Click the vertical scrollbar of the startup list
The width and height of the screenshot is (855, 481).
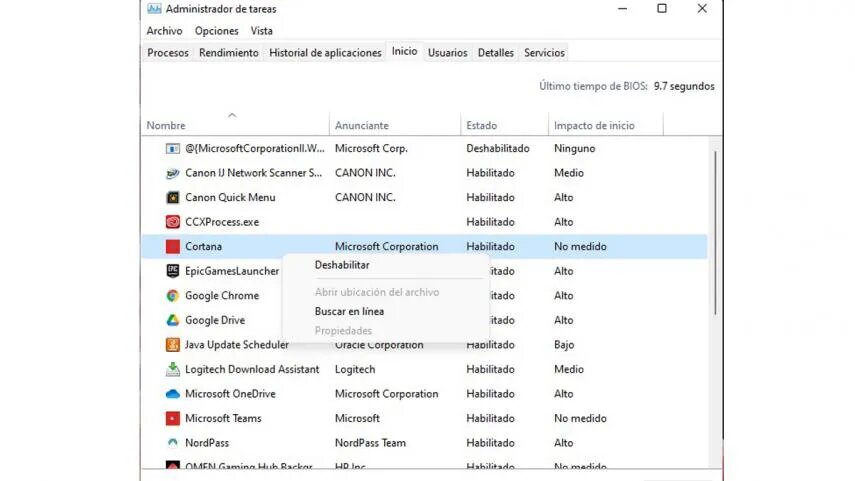tap(714, 230)
